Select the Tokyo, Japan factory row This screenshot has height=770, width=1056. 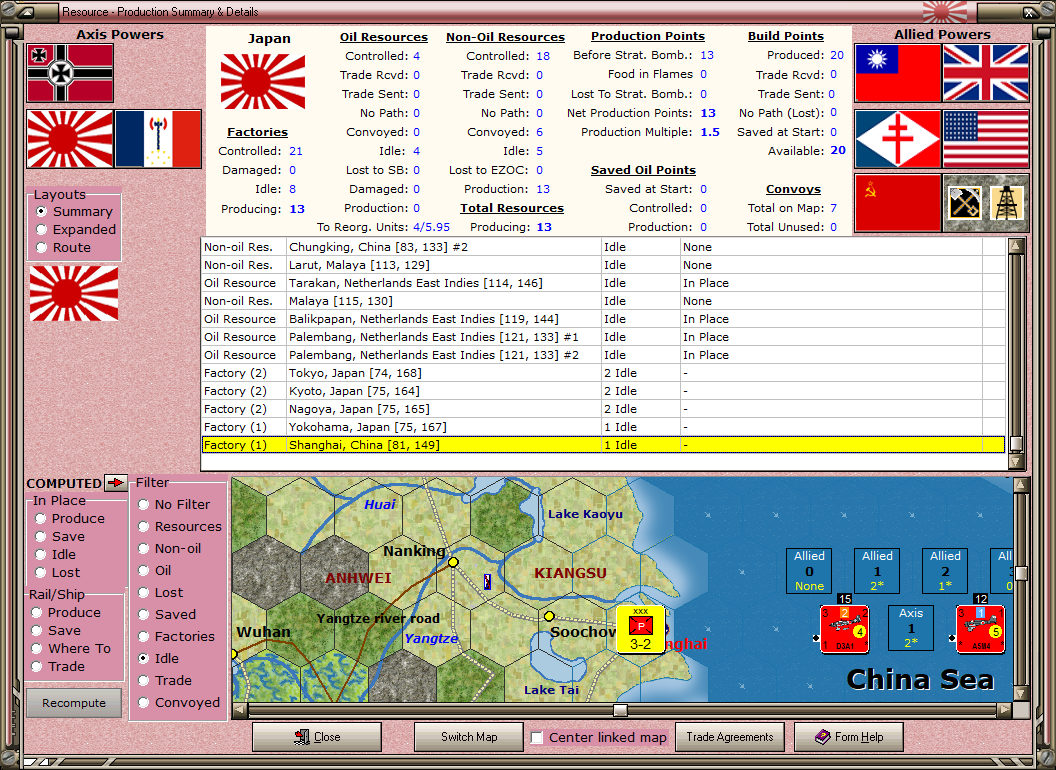point(603,373)
